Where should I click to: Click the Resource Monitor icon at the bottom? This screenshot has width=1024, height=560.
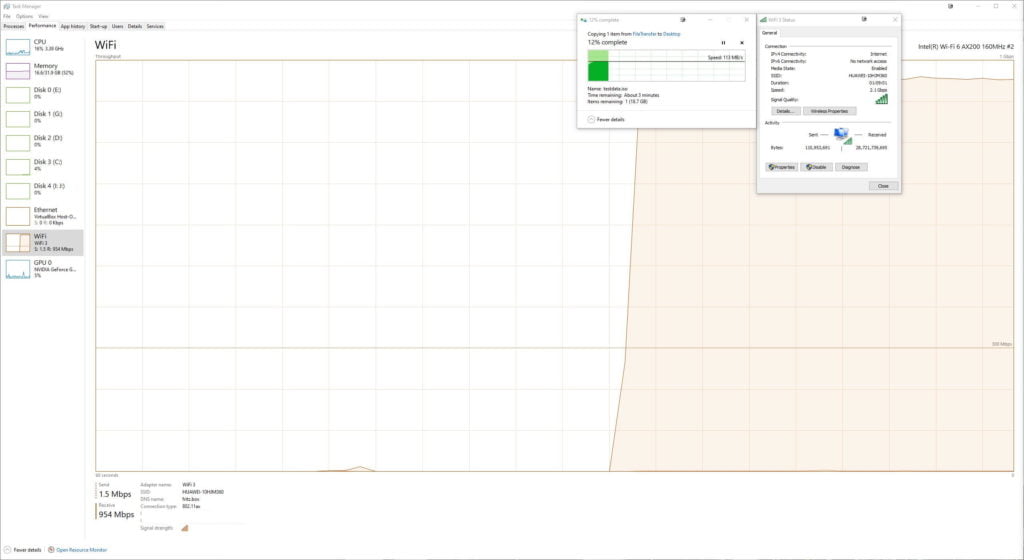(50, 550)
